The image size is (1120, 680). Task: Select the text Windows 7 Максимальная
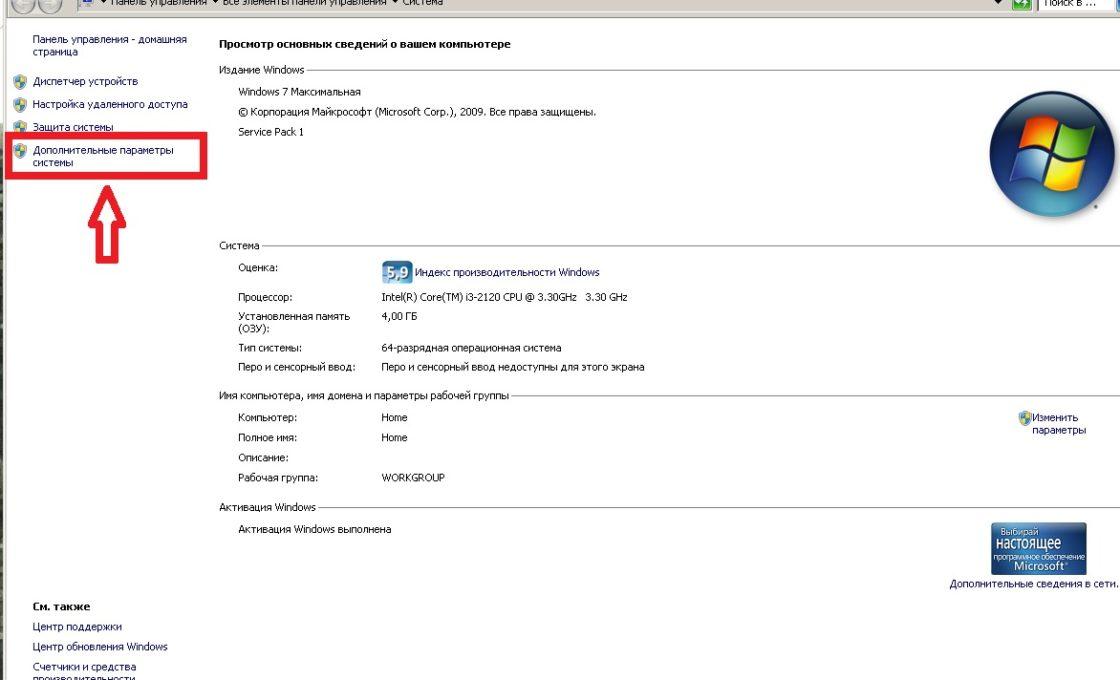tap(299, 92)
